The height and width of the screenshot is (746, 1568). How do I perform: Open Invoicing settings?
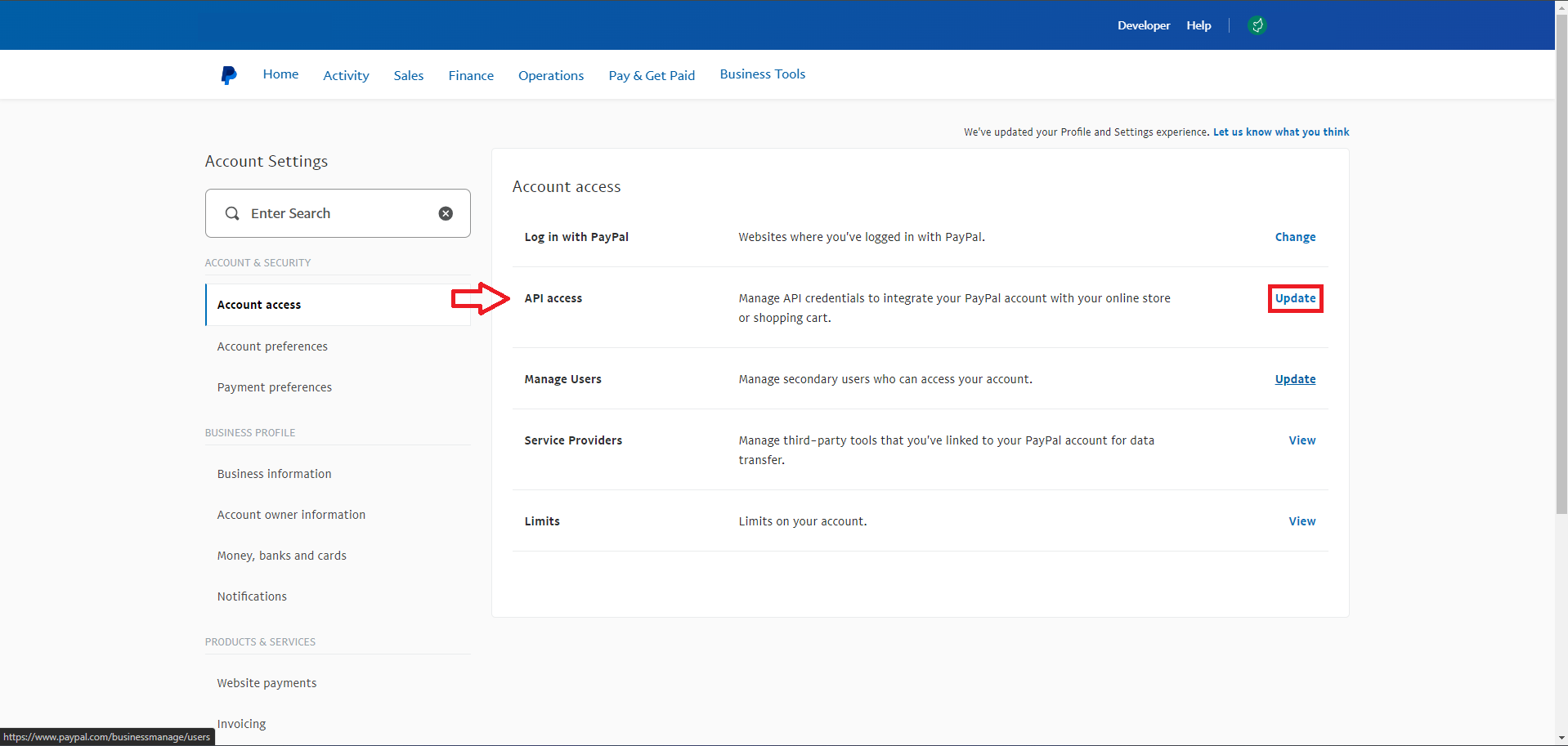point(241,724)
